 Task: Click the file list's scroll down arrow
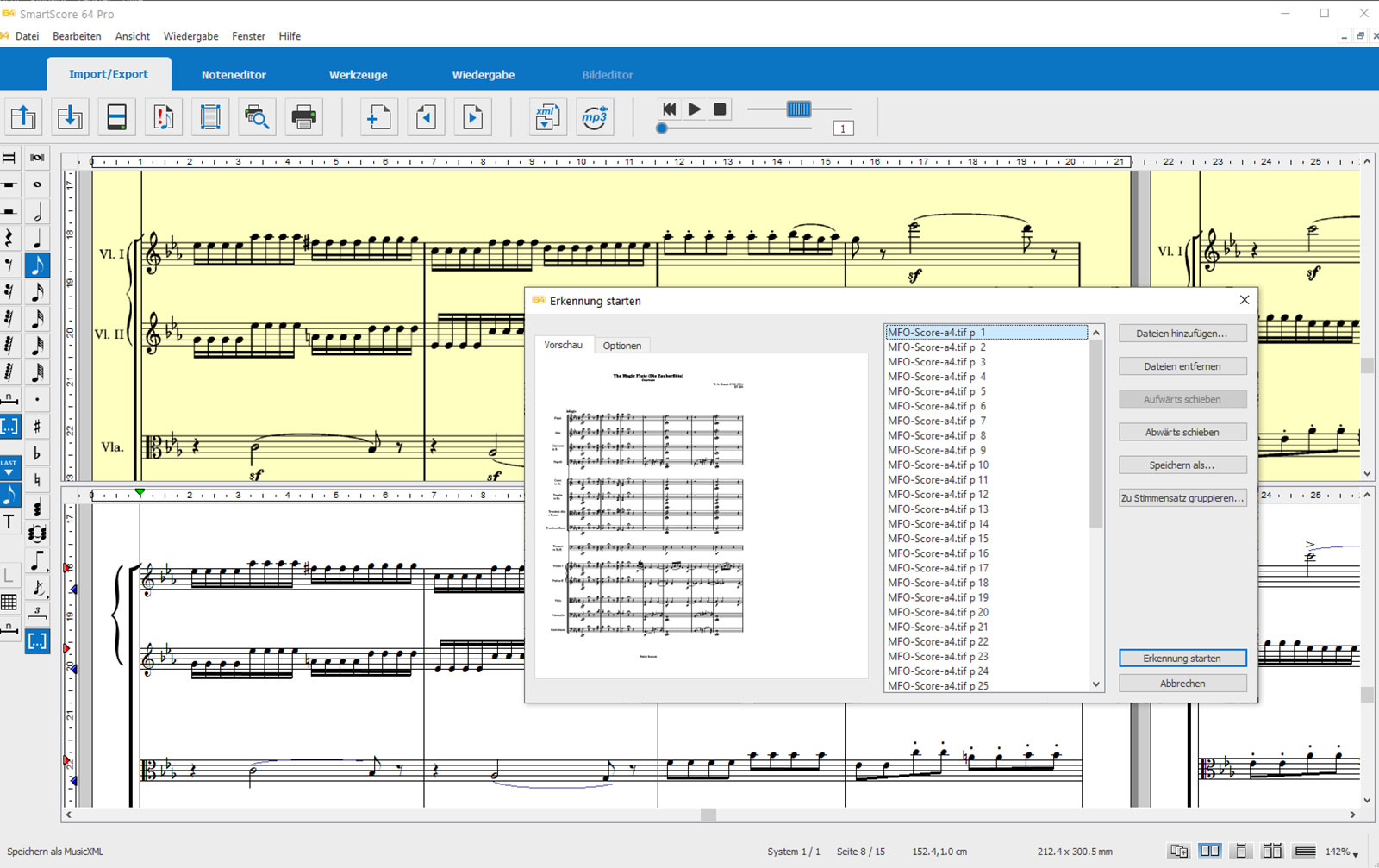(1096, 684)
